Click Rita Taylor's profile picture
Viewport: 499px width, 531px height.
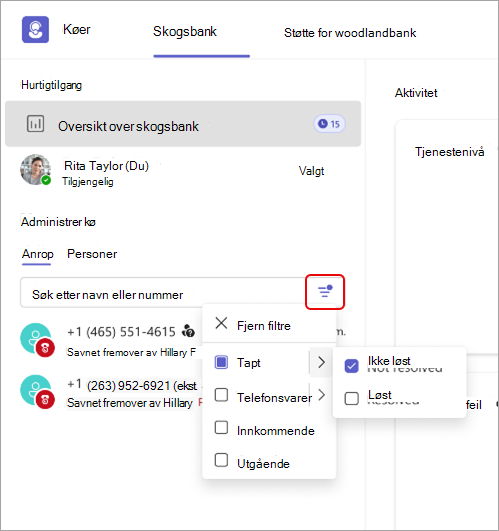point(35,170)
